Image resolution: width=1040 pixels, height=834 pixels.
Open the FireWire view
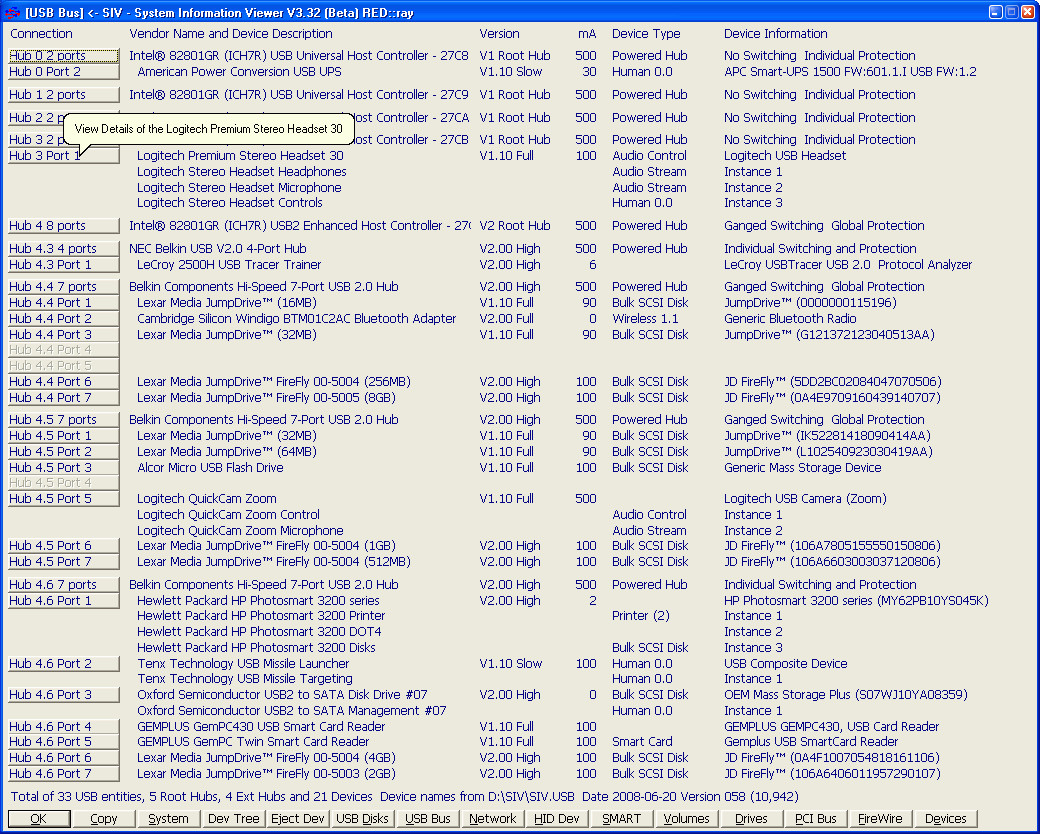tap(880, 819)
